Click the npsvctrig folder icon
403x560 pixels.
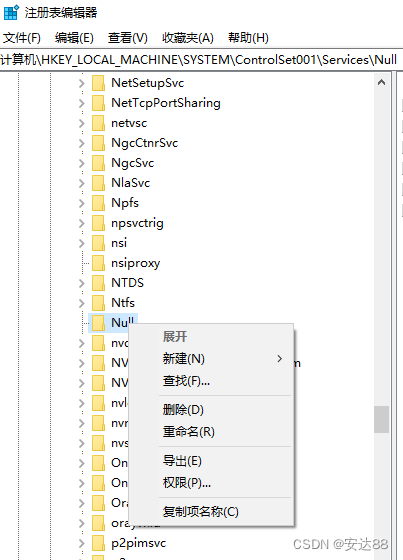[x=98, y=223]
